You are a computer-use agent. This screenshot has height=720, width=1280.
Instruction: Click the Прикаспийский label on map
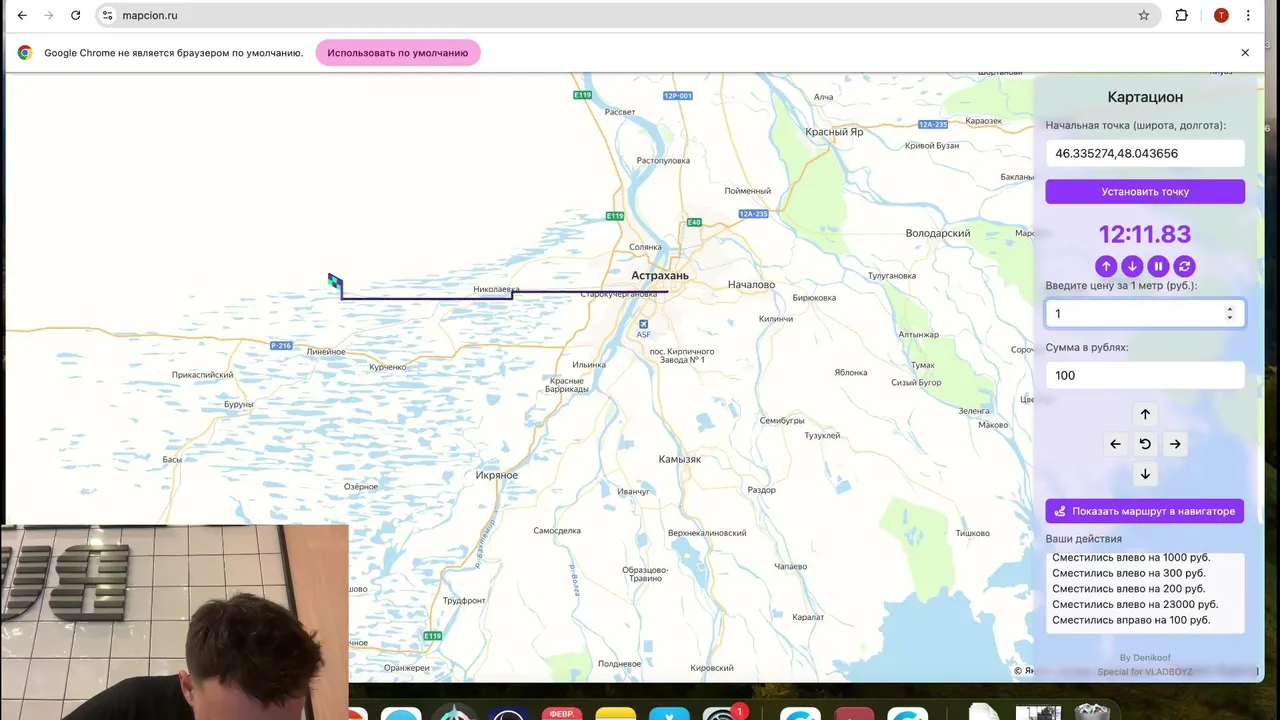pyautogui.click(x=203, y=375)
